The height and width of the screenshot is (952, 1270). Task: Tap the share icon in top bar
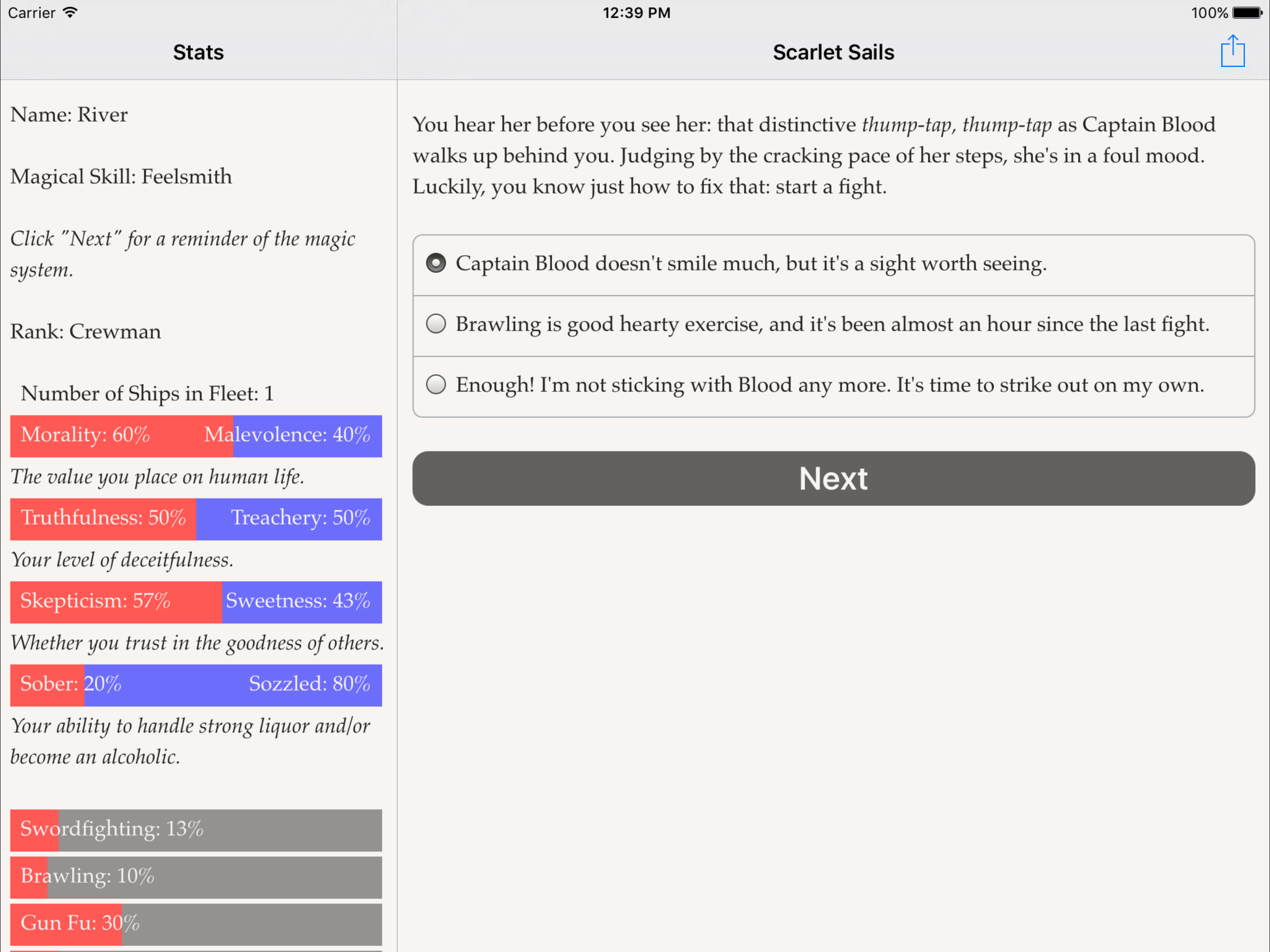pos(1232,52)
